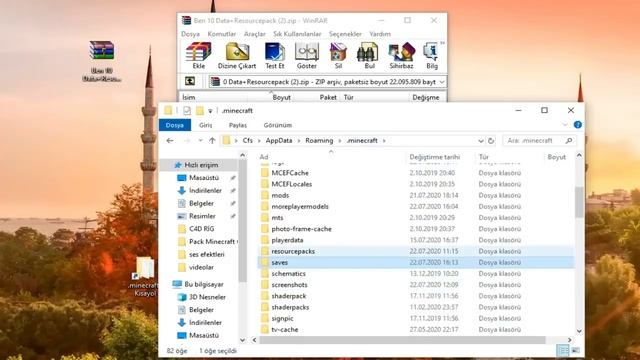
Task: Select the .minecraft shortcut on desktop
Action: pyautogui.click(x=144, y=276)
